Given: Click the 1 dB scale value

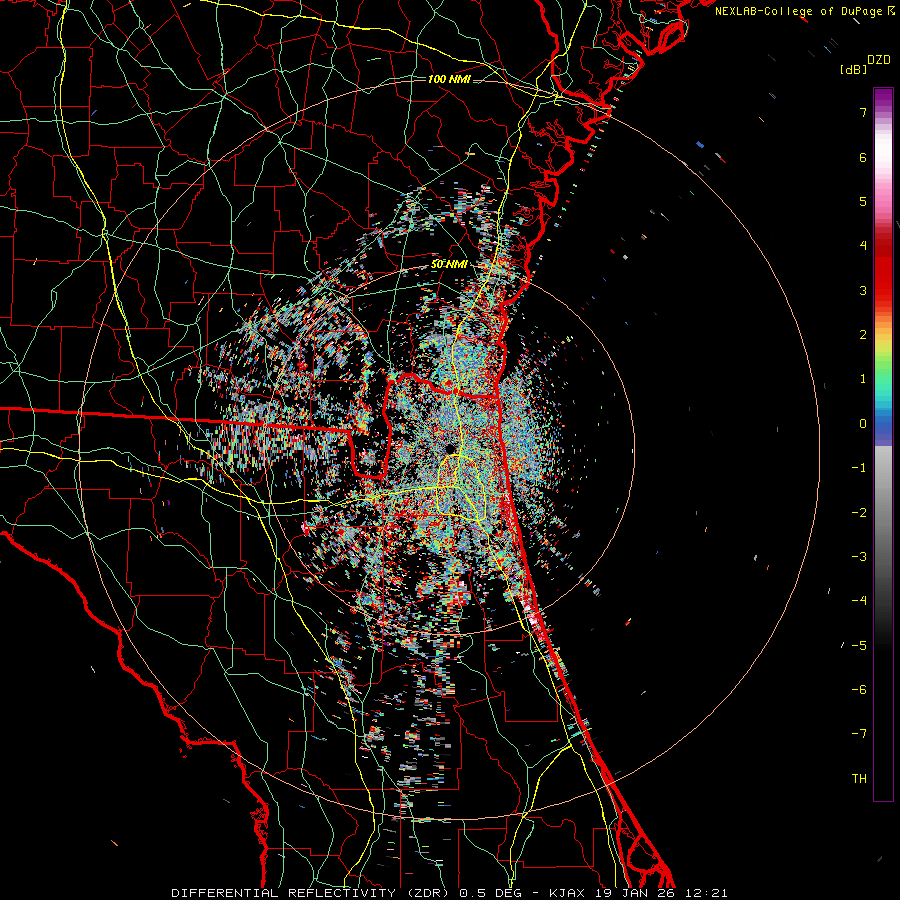Looking at the screenshot, I should (x=863, y=379).
